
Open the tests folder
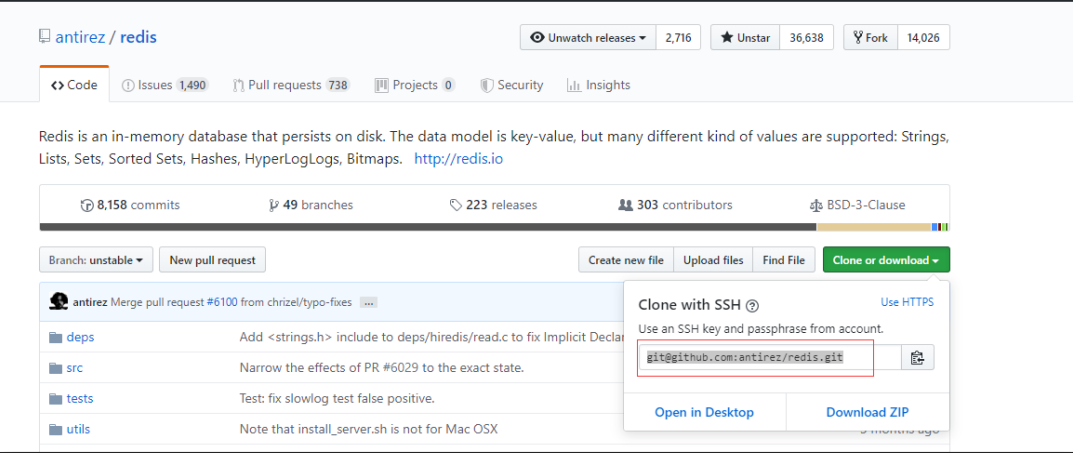(80, 398)
